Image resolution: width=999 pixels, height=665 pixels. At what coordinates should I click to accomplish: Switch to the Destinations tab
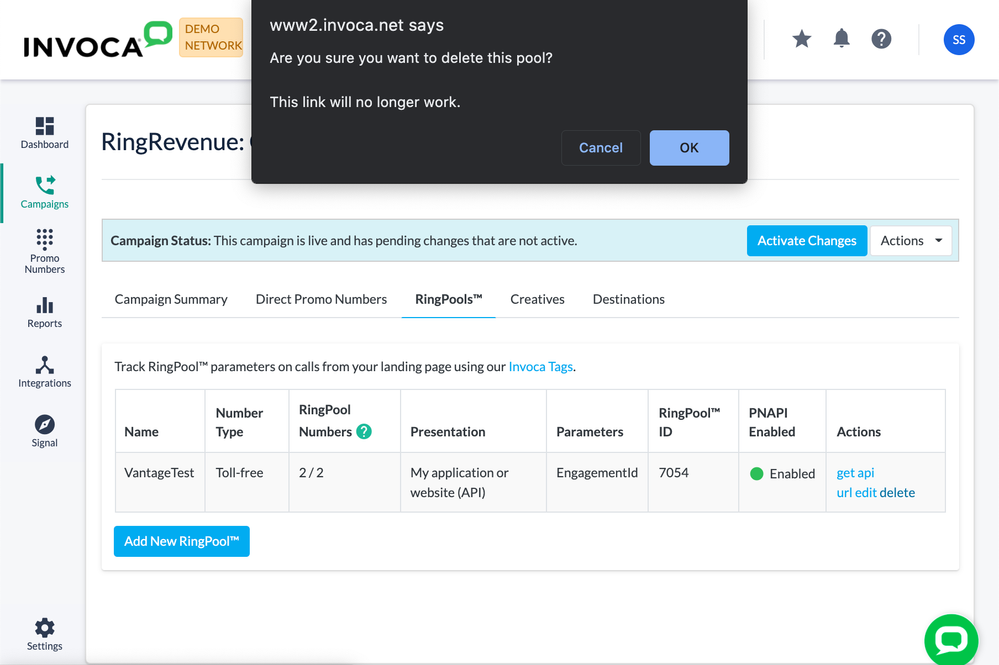628,299
